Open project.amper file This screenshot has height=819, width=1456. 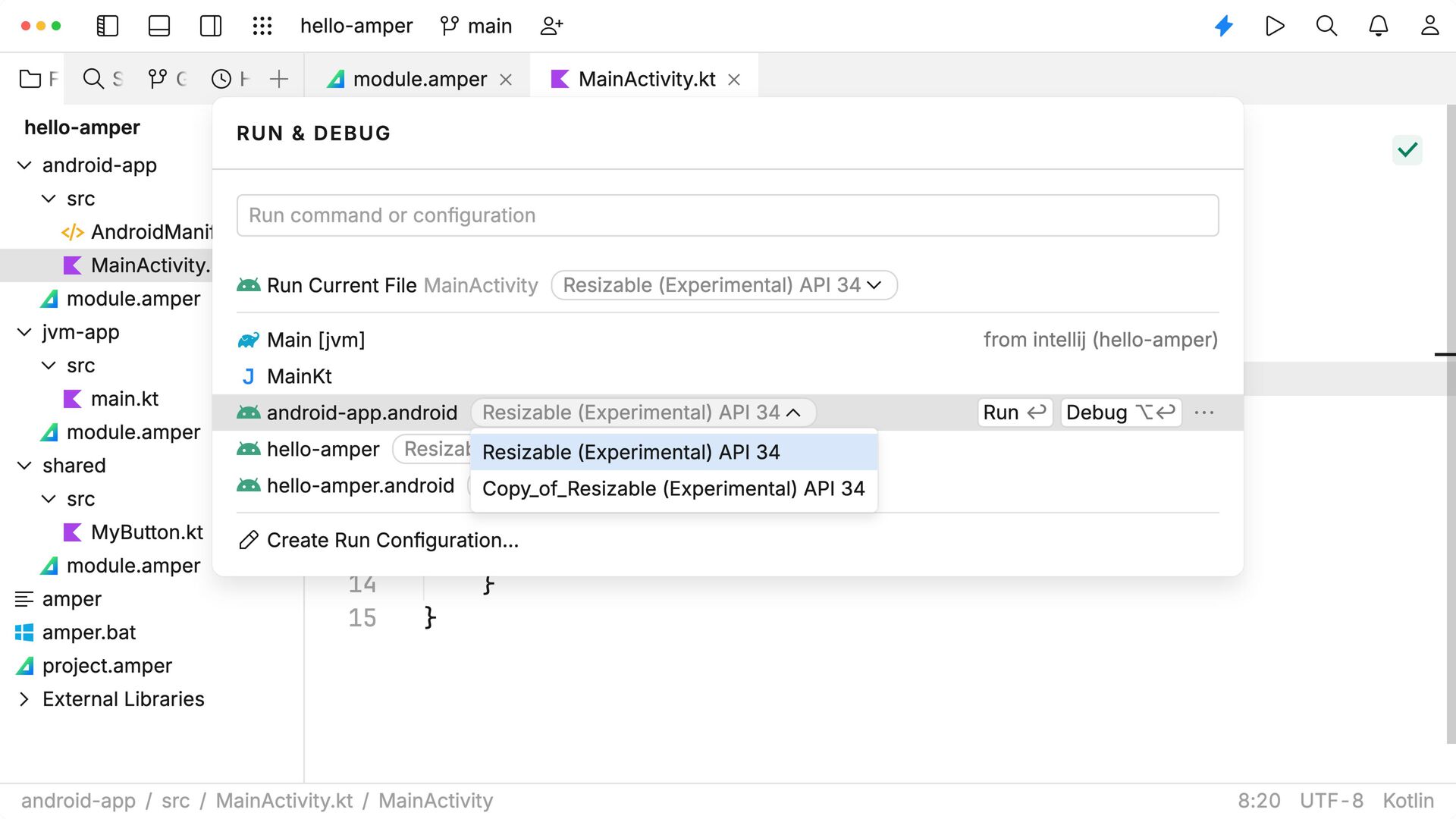[94, 666]
